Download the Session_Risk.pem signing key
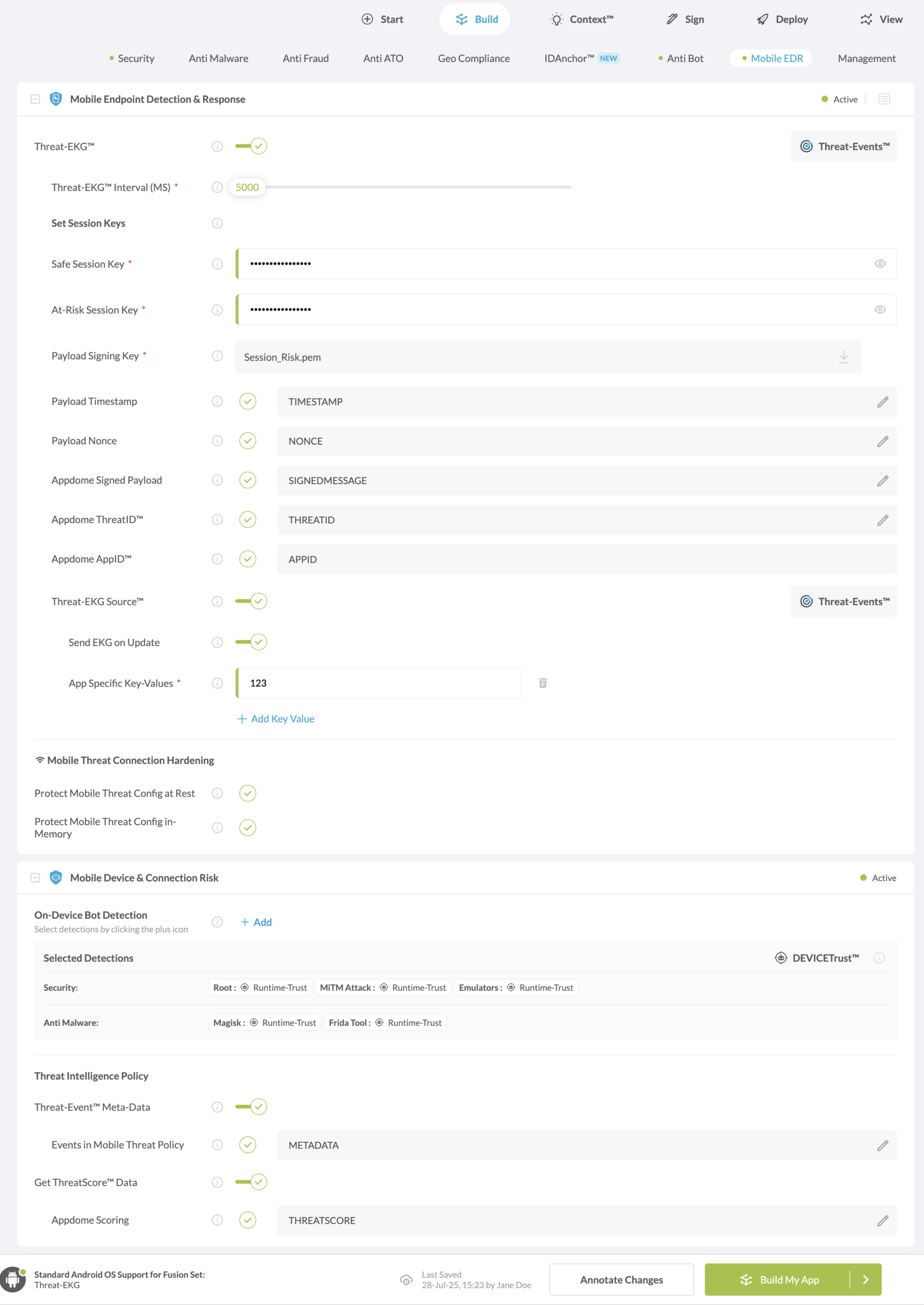 [844, 357]
